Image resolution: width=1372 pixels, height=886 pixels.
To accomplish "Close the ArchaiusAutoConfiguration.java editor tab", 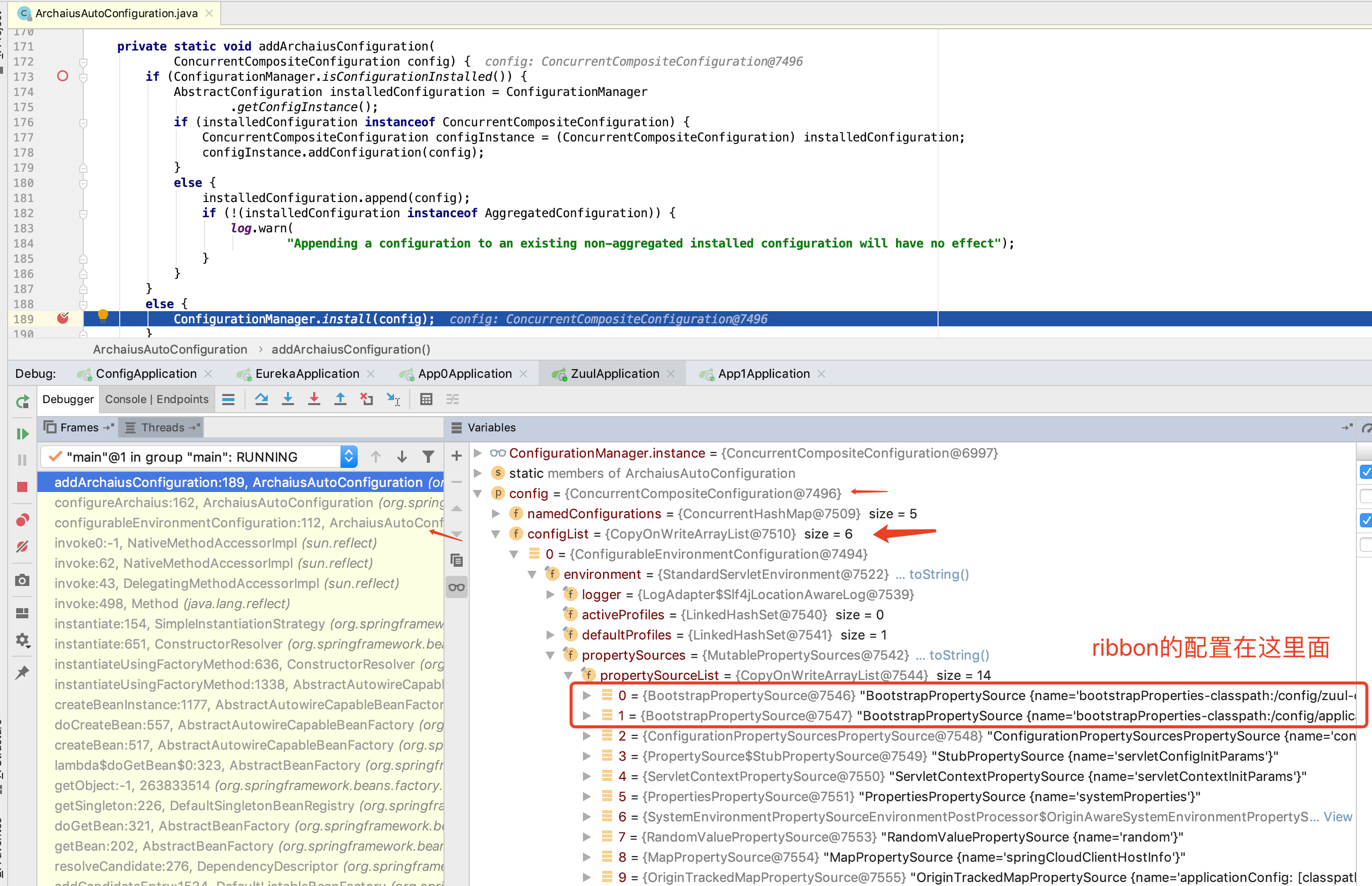I will [210, 13].
